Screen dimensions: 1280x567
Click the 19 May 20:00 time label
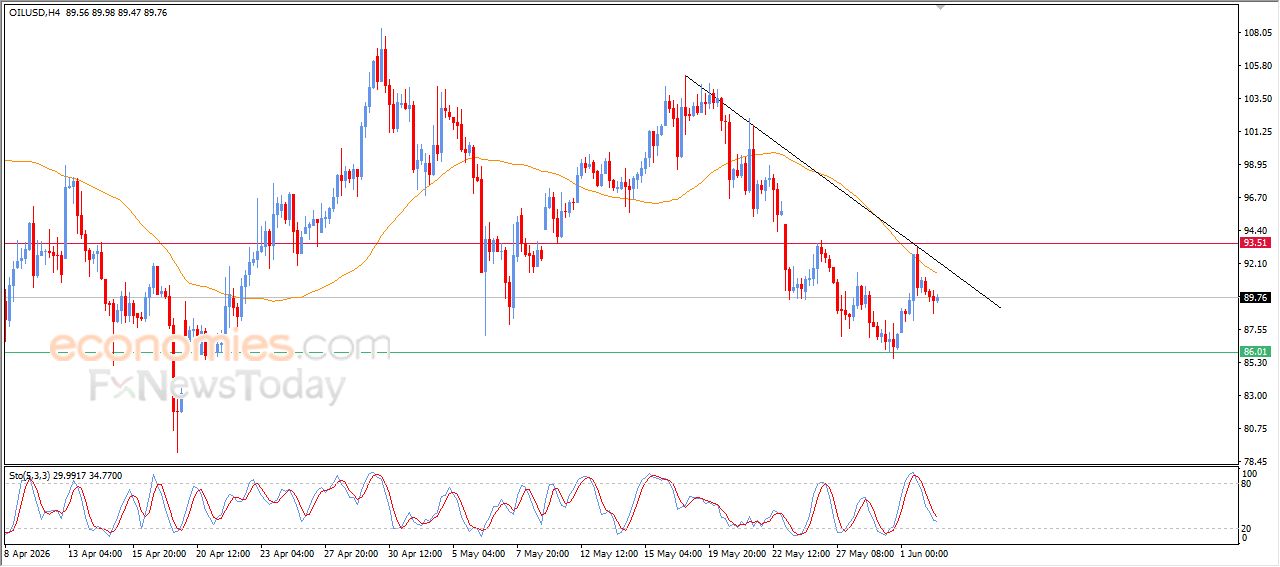(x=739, y=553)
